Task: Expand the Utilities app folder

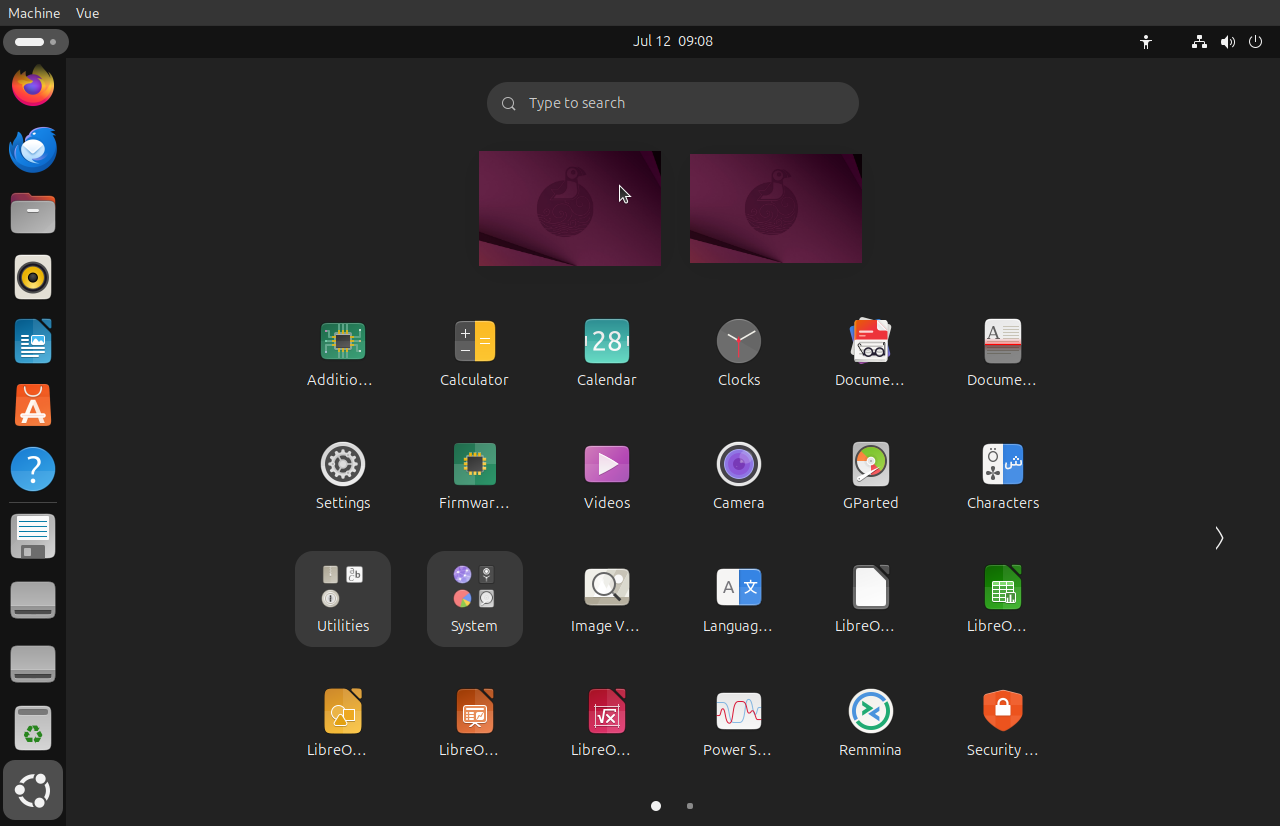Action: [x=343, y=598]
